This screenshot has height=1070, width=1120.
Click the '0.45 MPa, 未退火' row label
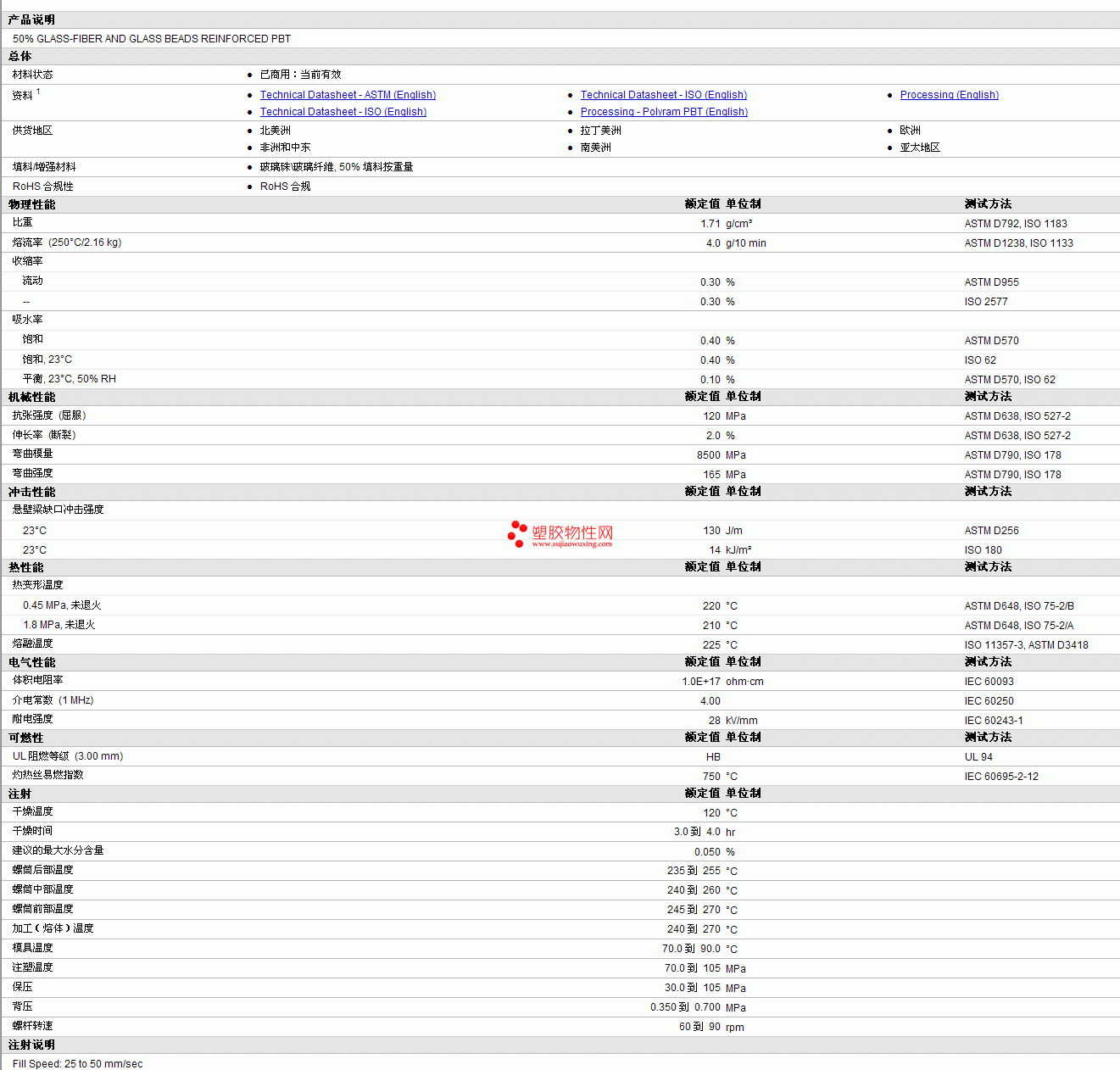(x=62, y=605)
